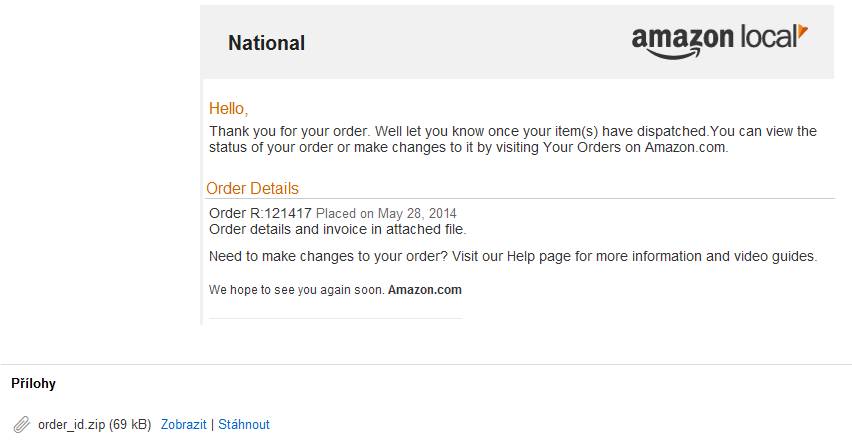Click the (69 kB) attachment size label
This screenshot has height=442, width=852.
pos(130,425)
